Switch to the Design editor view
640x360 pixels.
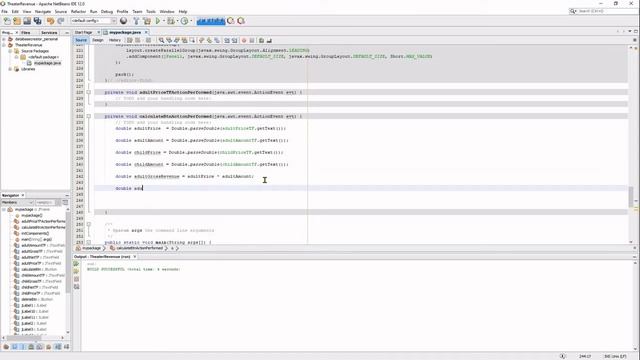click(x=98, y=40)
